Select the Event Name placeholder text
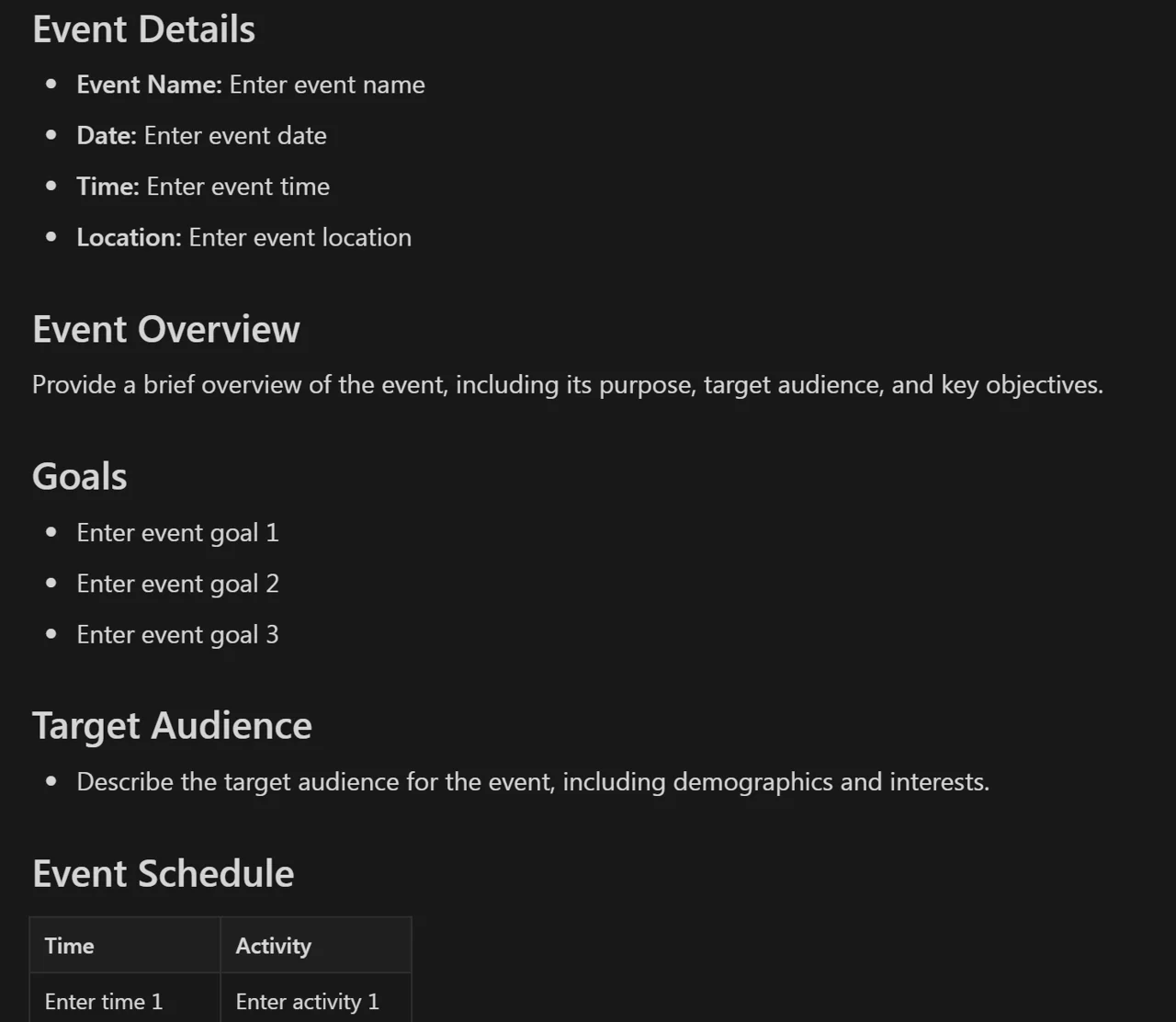 [327, 85]
